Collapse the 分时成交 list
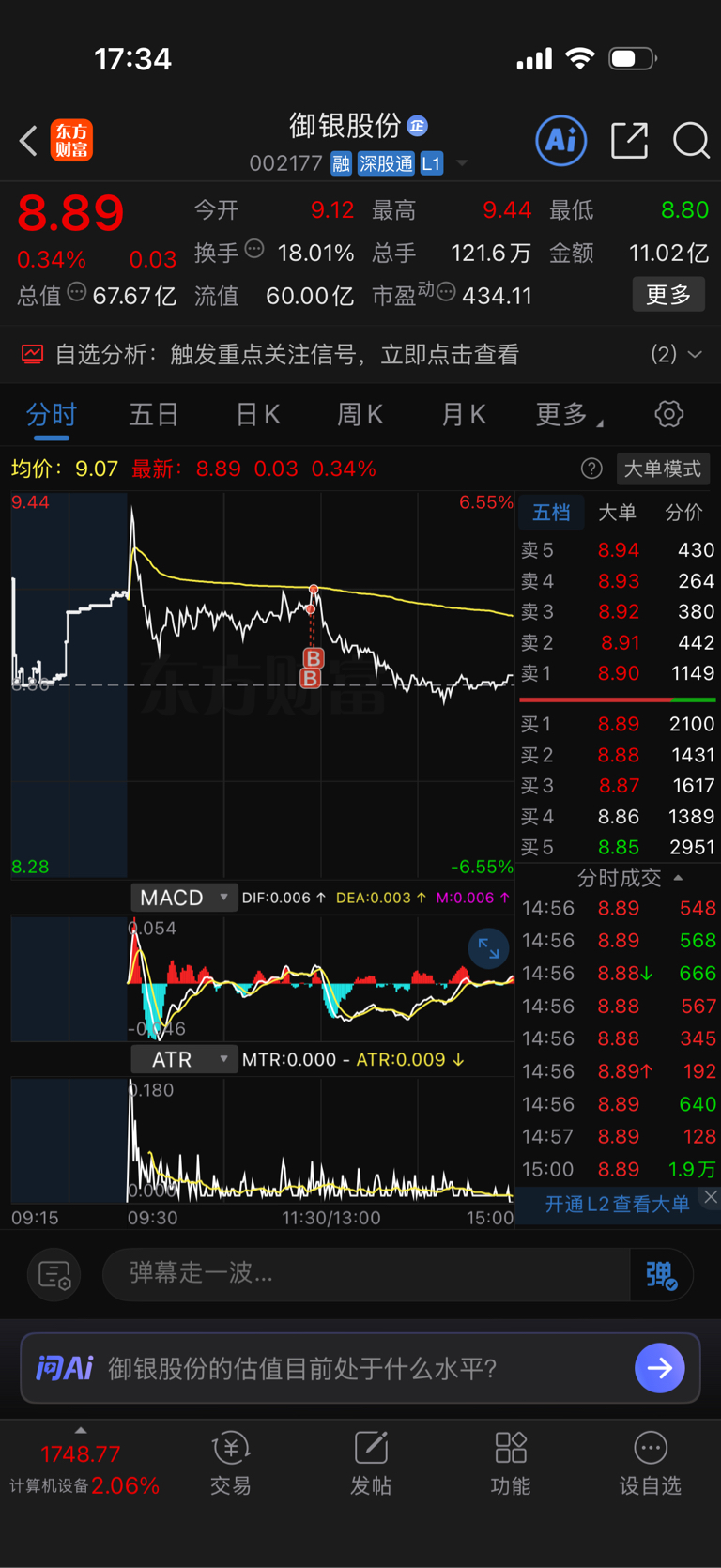721x1568 pixels. click(679, 878)
